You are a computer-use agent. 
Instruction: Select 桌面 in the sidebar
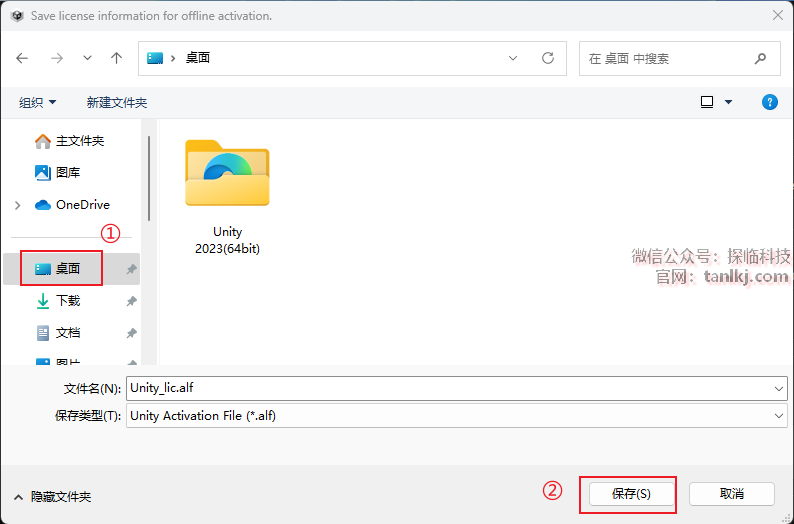[57, 269]
